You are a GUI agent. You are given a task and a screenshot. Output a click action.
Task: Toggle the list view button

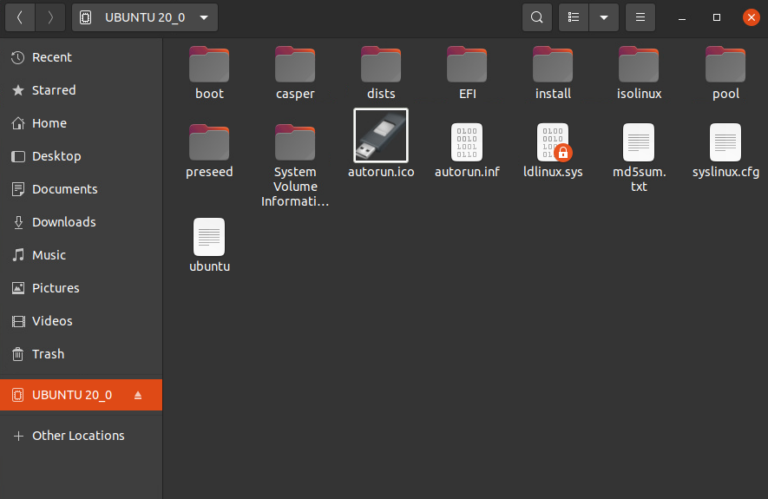point(573,17)
